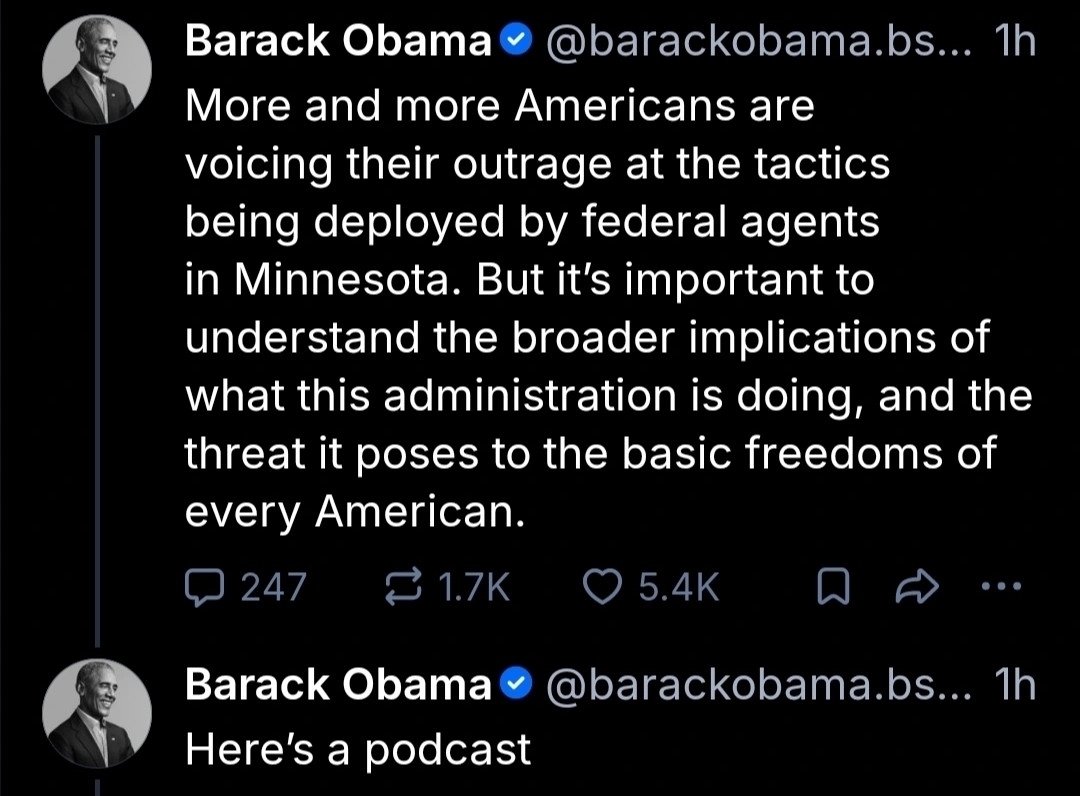Click the reply speech bubble icon
1080x796 pixels.
[206, 589]
